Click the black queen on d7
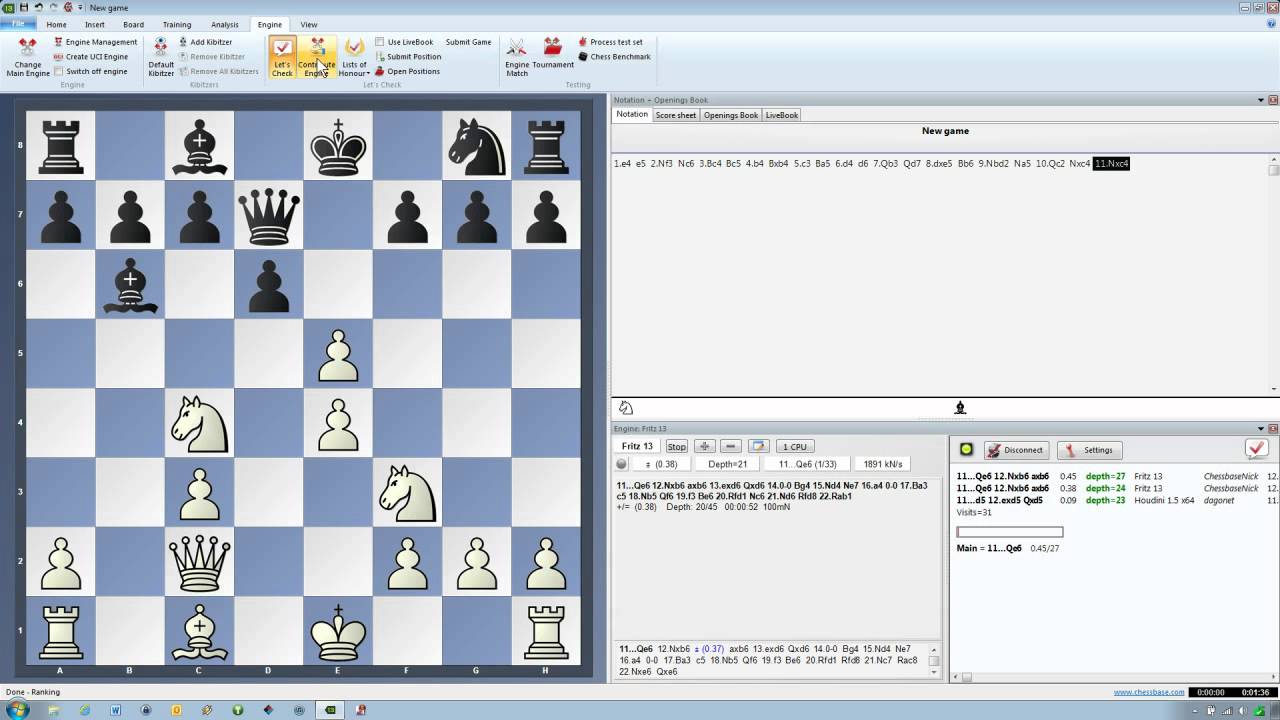1280x720 pixels. (269, 215)
